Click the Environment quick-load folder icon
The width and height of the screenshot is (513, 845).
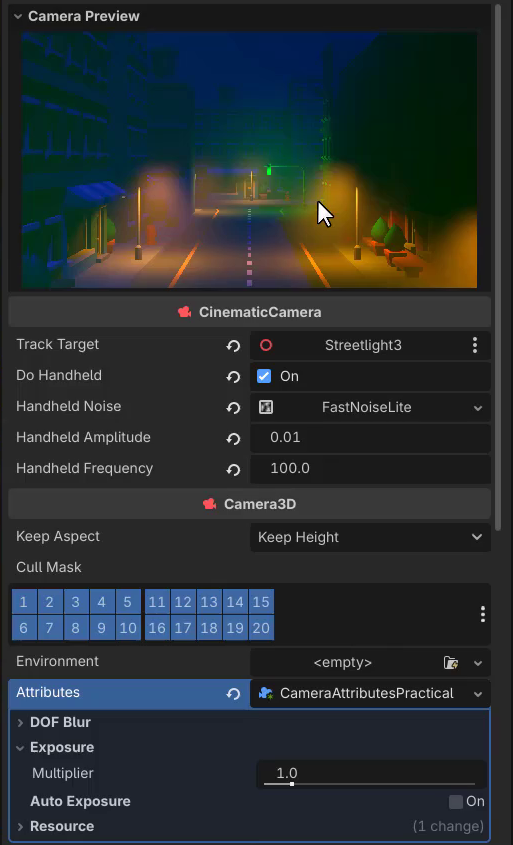tap(451, 662)
